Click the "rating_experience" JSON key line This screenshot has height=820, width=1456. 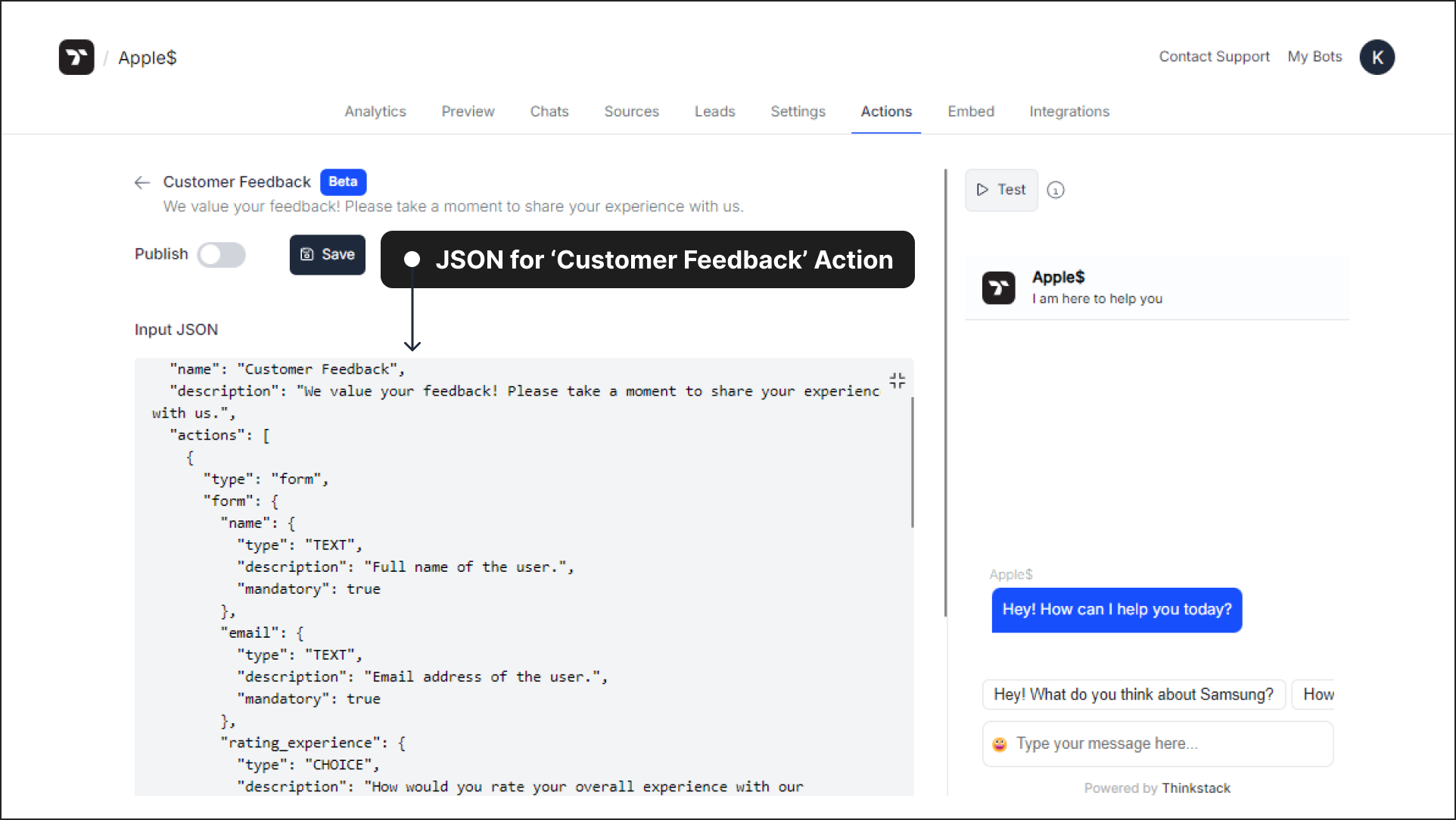pos(313,743)
